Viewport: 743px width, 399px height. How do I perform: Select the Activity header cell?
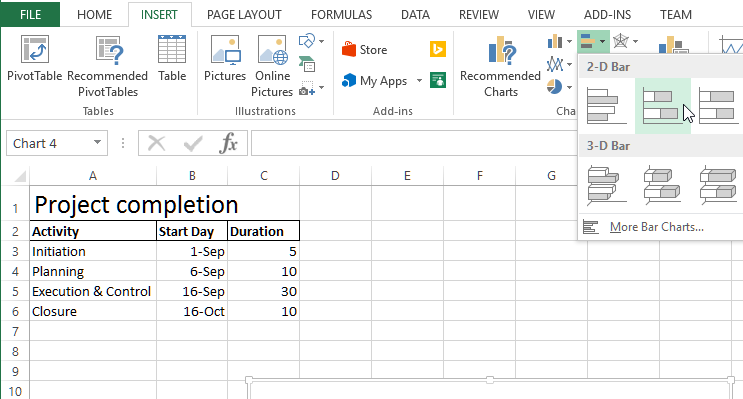pyautogui.click(x=93, y=231)
